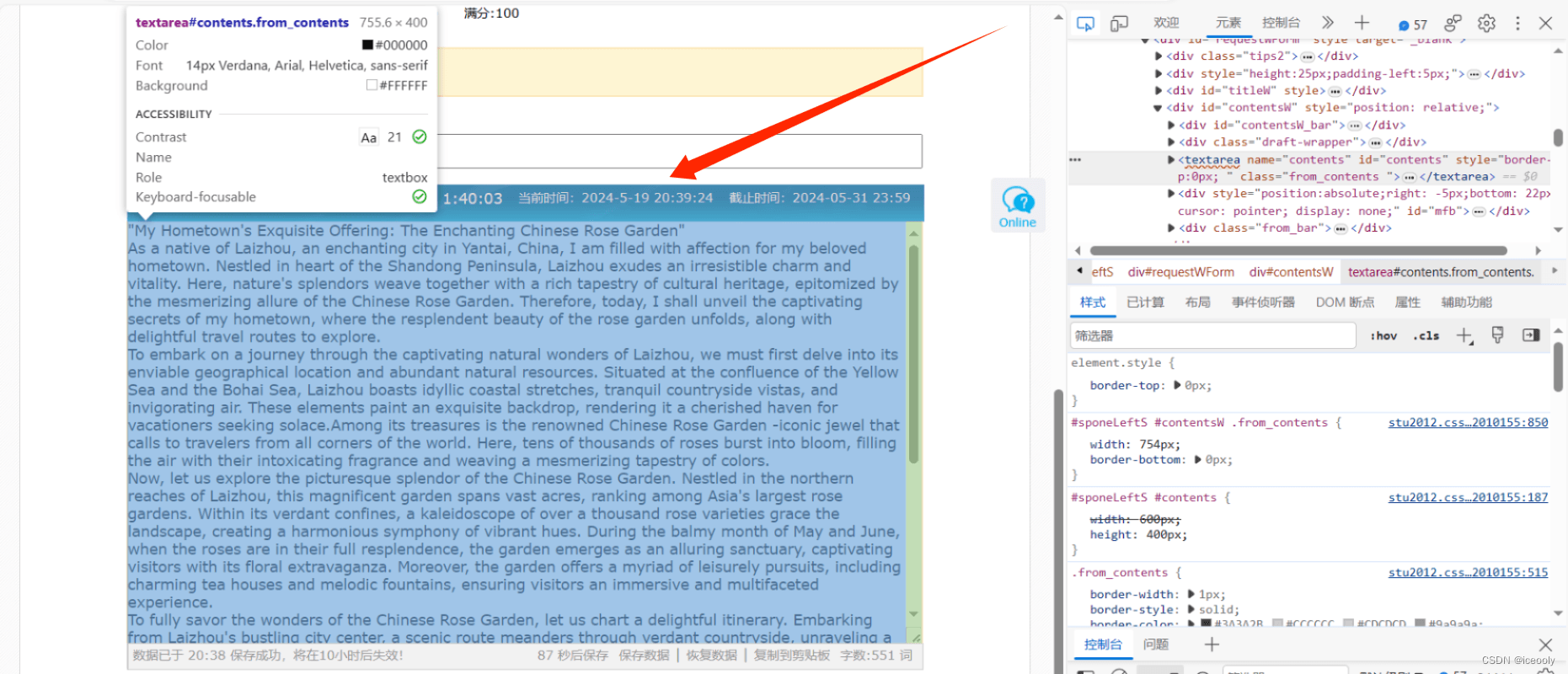Add a new style rule with the plus icon
Image resolution: width=1568 pixels, height=674 pixels.
pyautogui.click(x=1464, y=336)
